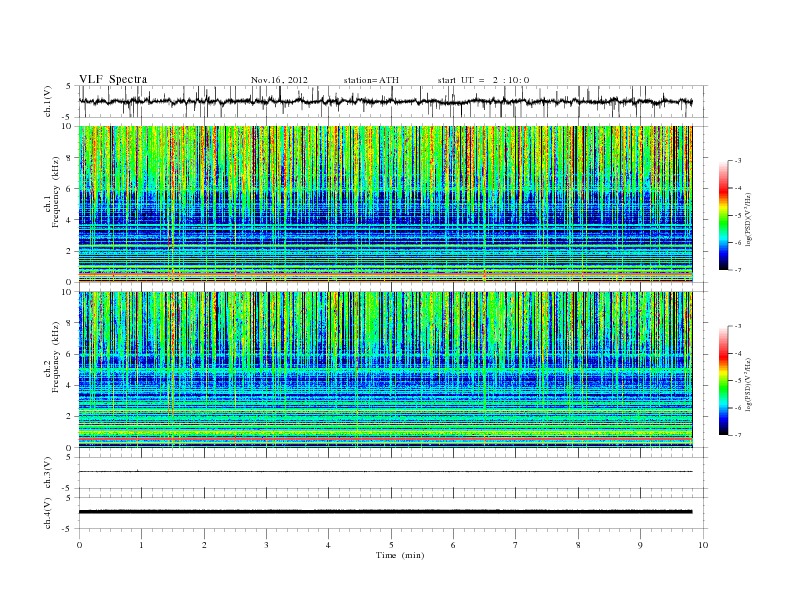Image resolution: width=792 pixels, height=612 pixels.
Task: Click the ch.2 color bar log(PSD) label
Action: (x=750, y=384)
